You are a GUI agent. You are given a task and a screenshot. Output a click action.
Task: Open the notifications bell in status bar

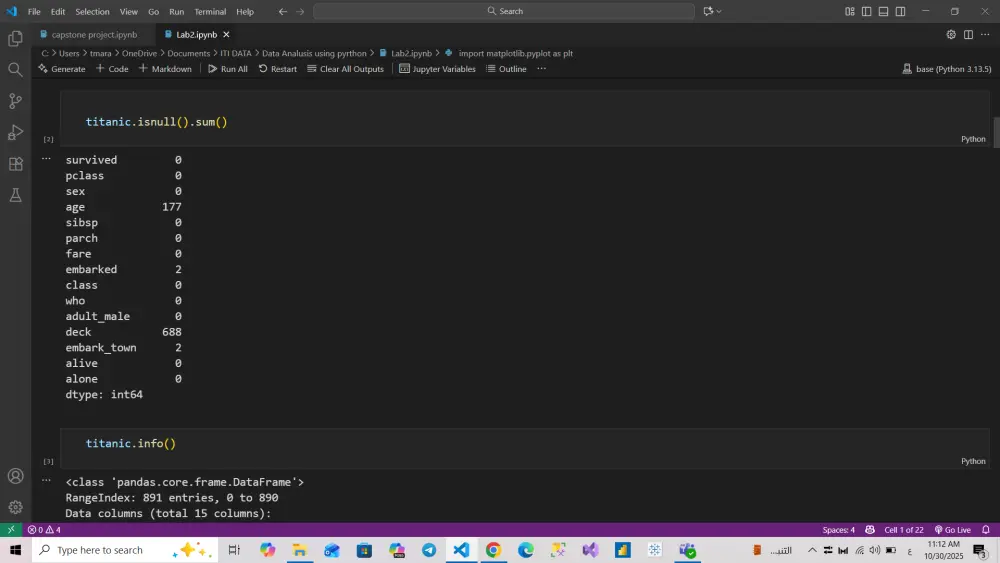[986, 530]
